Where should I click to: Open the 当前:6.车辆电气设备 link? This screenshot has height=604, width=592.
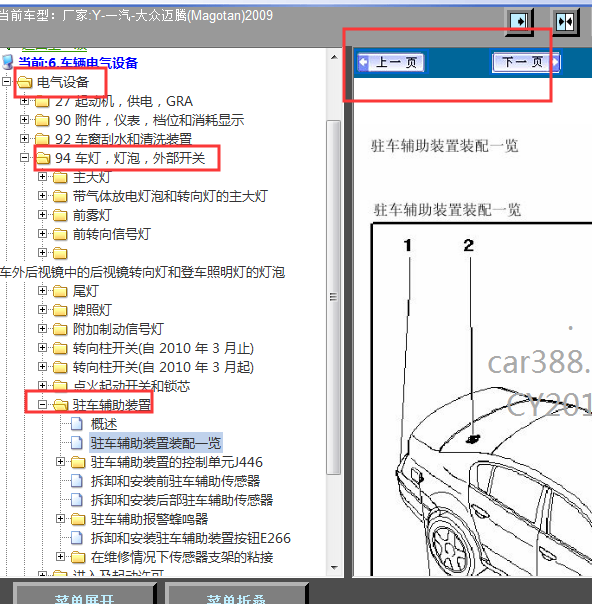click(x=78, y=63)
